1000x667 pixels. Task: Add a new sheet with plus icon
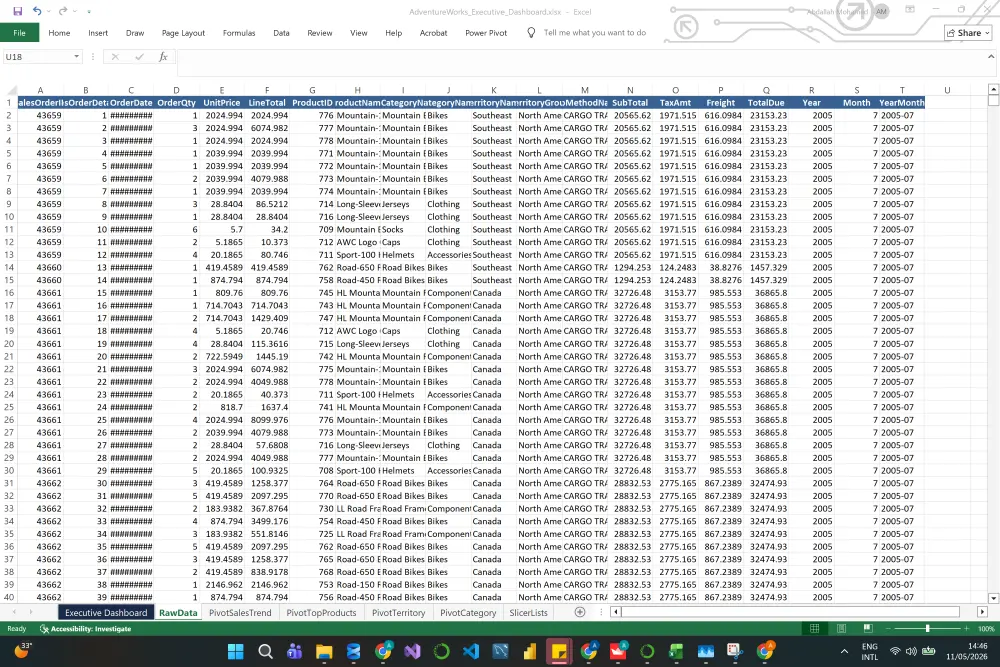580,612
